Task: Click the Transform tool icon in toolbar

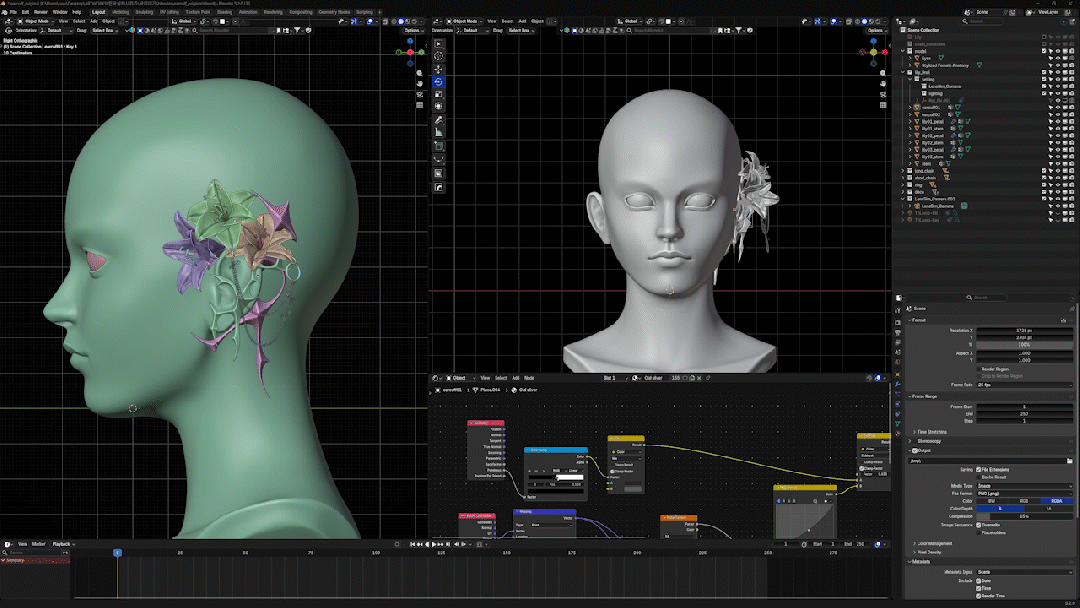Action: (x=439, y=106)
